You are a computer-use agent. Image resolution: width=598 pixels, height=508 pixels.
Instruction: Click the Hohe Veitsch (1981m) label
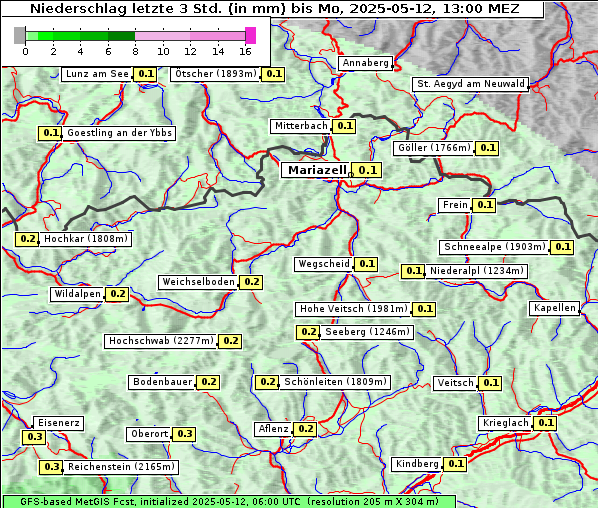(x=354, y=309)
